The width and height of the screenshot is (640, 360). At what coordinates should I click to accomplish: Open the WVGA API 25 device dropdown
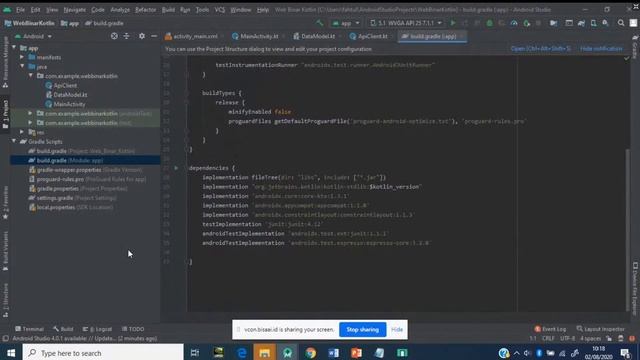click(x=406, y=23)
